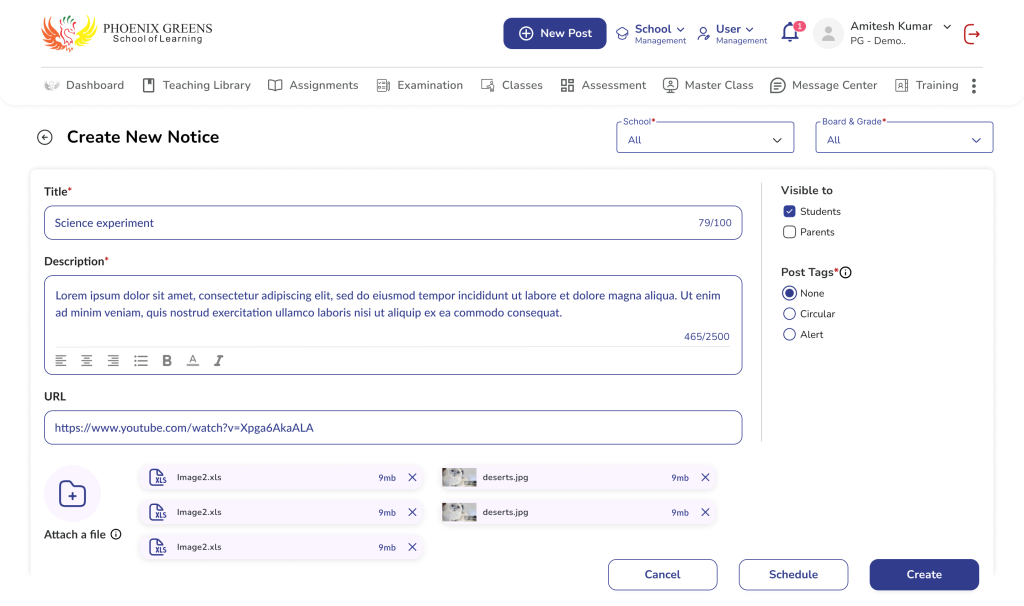Image resolution: width=1024 pixels, height=606 pixels.
Task: Click the back arrow beside Create New Notice
Action: coord(44,138)
